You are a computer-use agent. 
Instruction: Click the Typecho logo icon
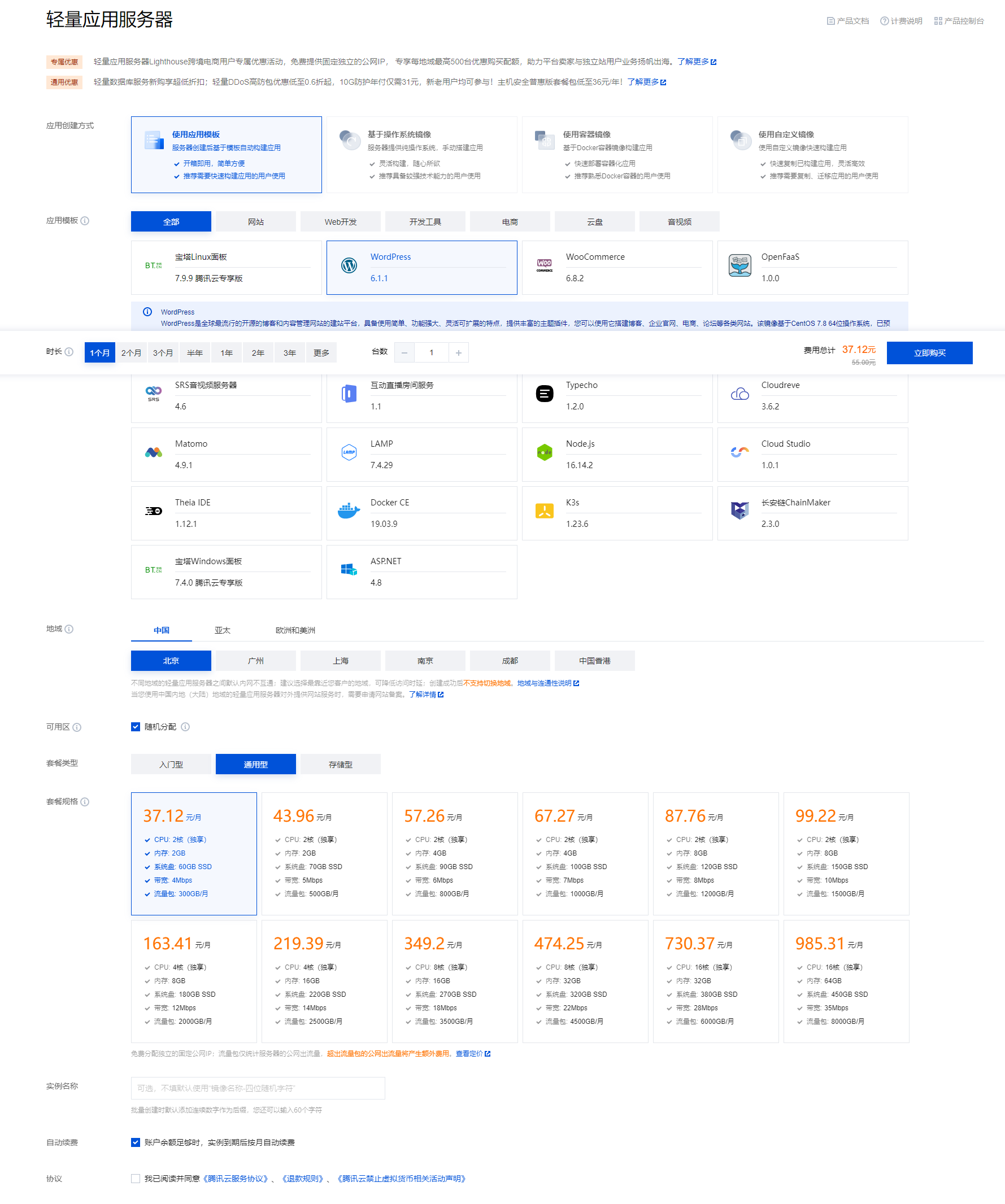[x=545, y=393]
